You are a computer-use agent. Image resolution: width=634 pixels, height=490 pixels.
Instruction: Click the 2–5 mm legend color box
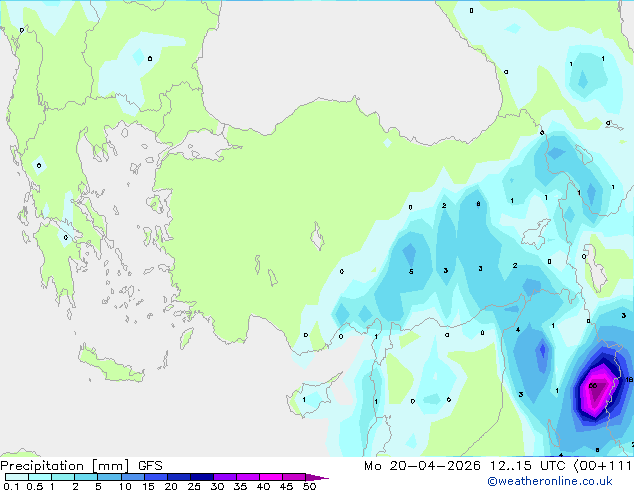[86, 477]
